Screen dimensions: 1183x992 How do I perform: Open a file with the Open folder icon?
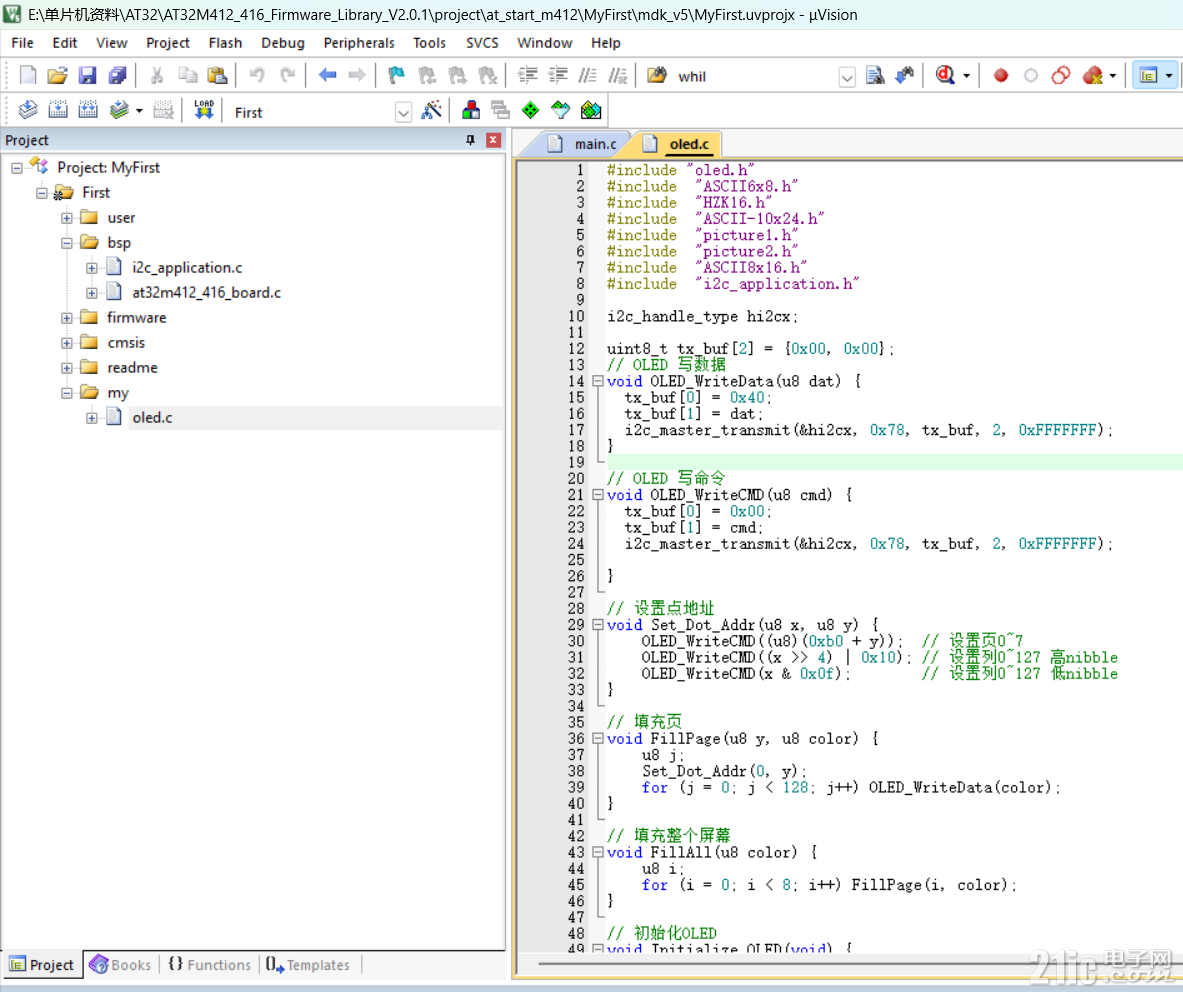[57, 75]
